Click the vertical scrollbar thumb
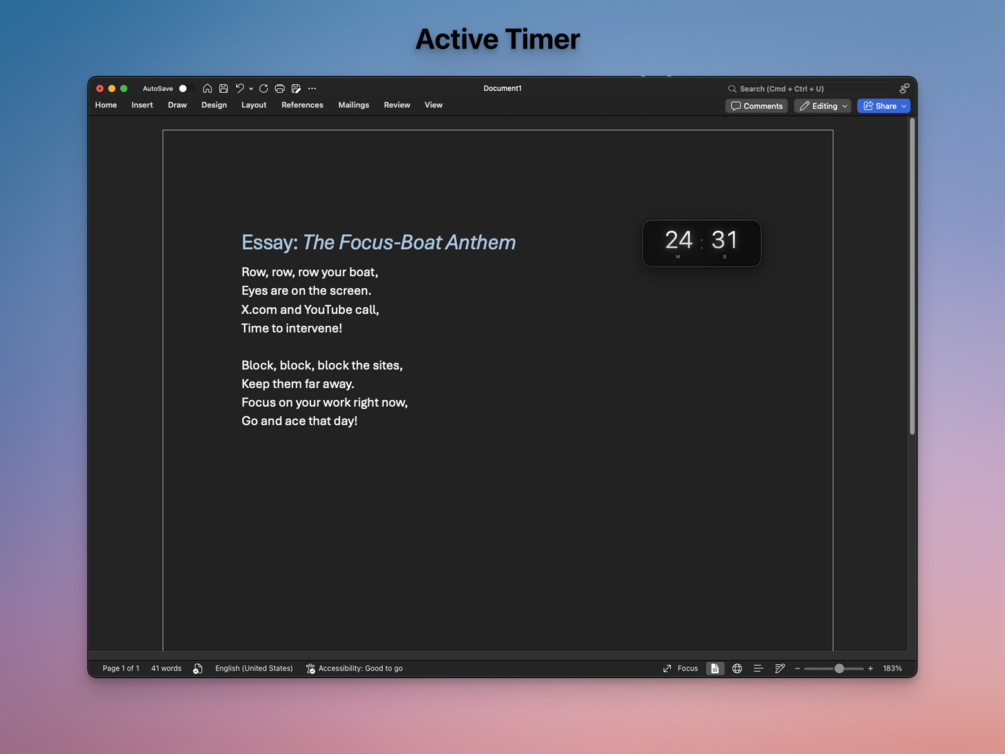1005x754 pixels. pos(912,277)
